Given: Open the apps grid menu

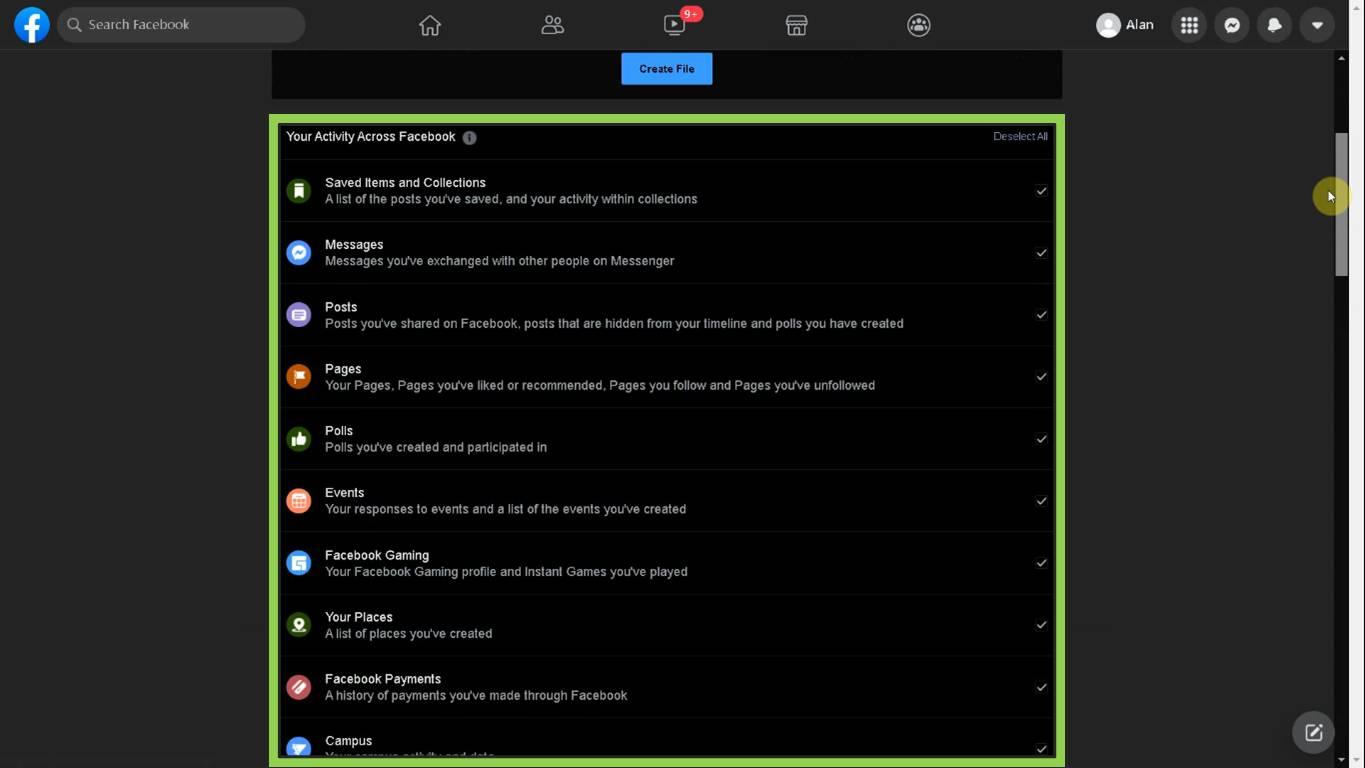Looking at the screenshot, I should pos(1189,25).
